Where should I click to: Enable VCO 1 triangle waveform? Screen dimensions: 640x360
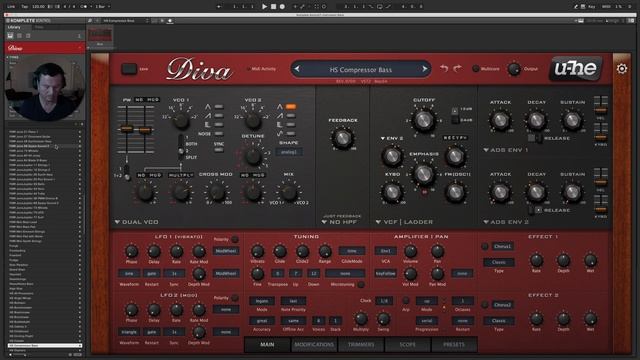tap(219, 107)
